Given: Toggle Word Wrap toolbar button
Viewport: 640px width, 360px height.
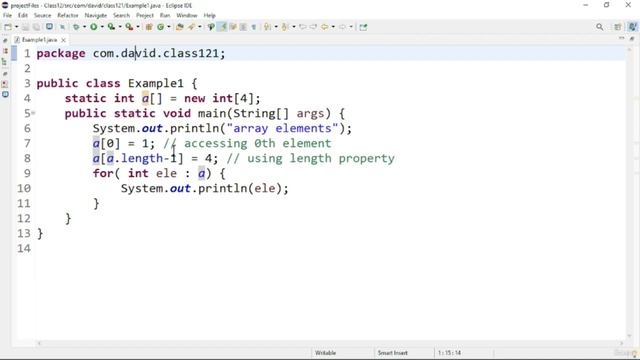Looking at the screenshot, I should click(233, 27).
